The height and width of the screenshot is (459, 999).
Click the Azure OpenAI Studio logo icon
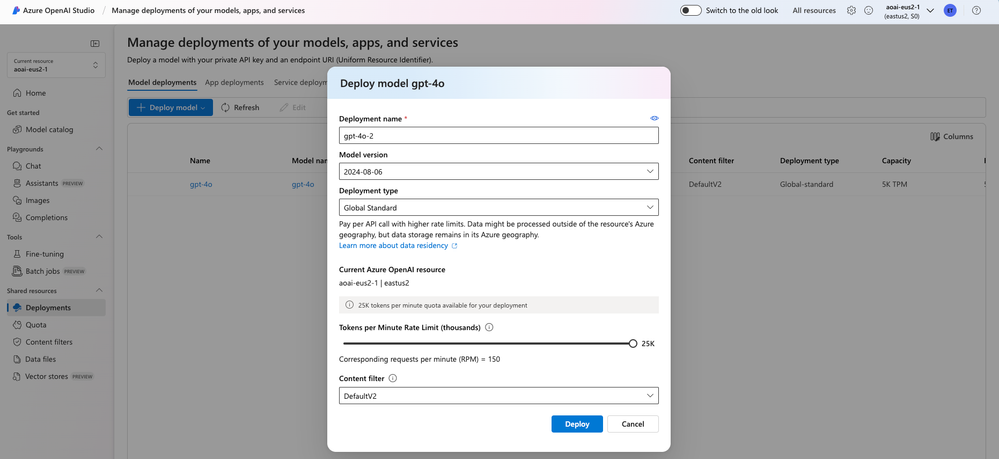(x=16, y=11)
